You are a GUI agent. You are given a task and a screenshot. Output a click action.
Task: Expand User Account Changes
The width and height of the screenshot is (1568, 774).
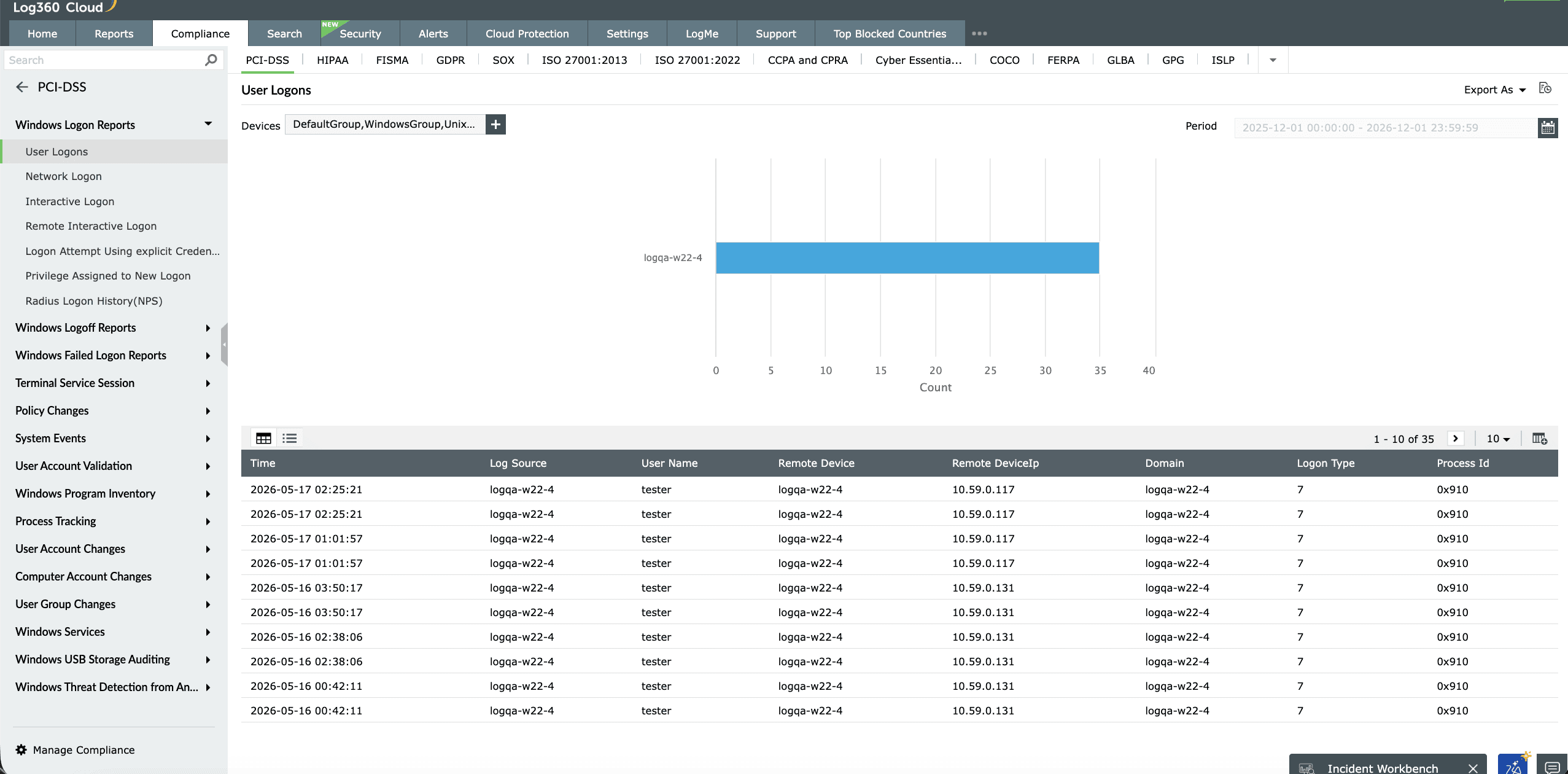(x=208, y=549)
